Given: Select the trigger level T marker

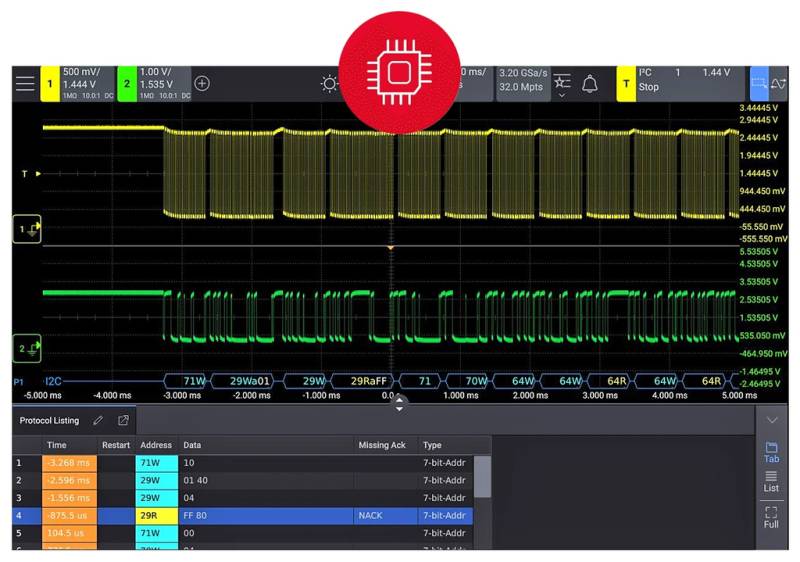Looking at the screenshot, I should [31, 173].
